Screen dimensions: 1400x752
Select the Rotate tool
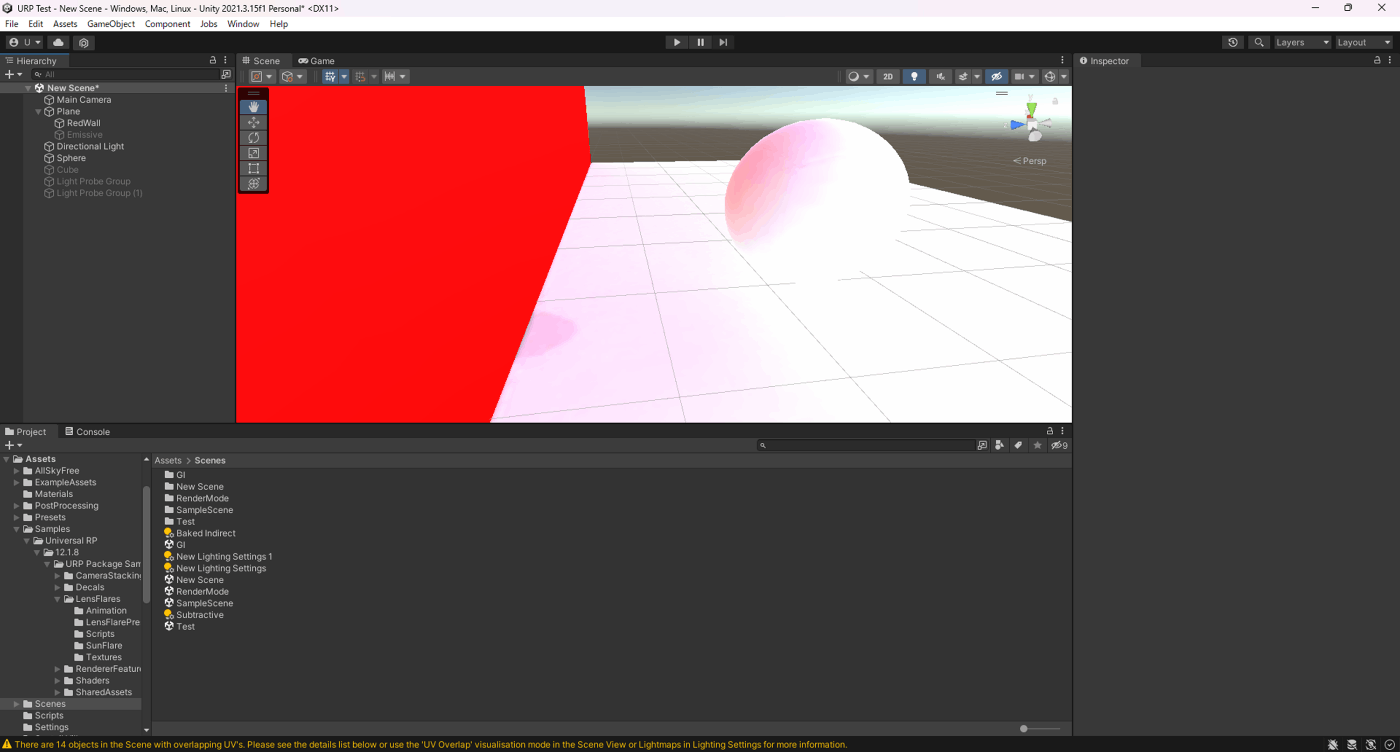coord(254,137)
